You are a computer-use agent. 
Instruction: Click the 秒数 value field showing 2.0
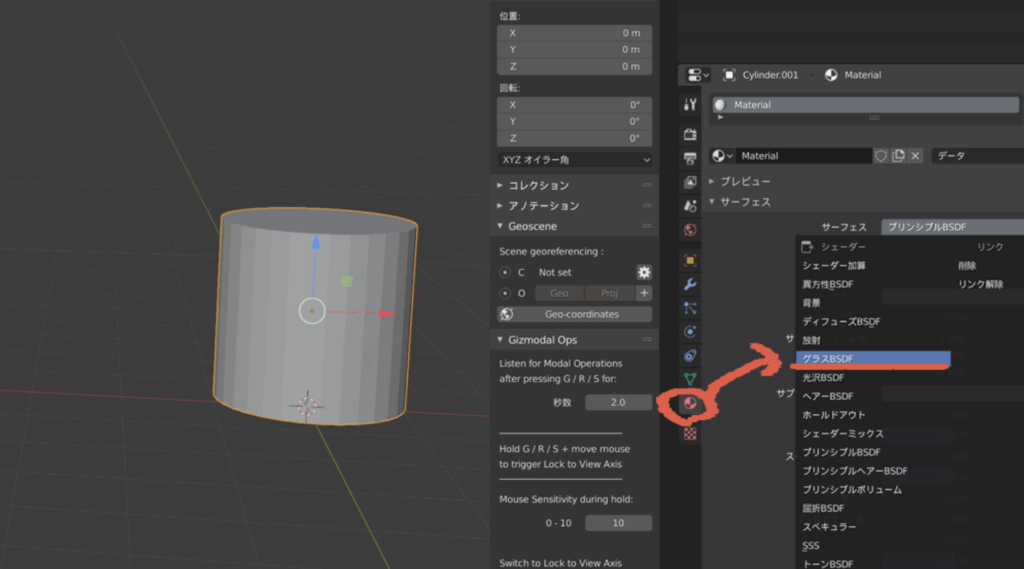click(x=618, y=402)
